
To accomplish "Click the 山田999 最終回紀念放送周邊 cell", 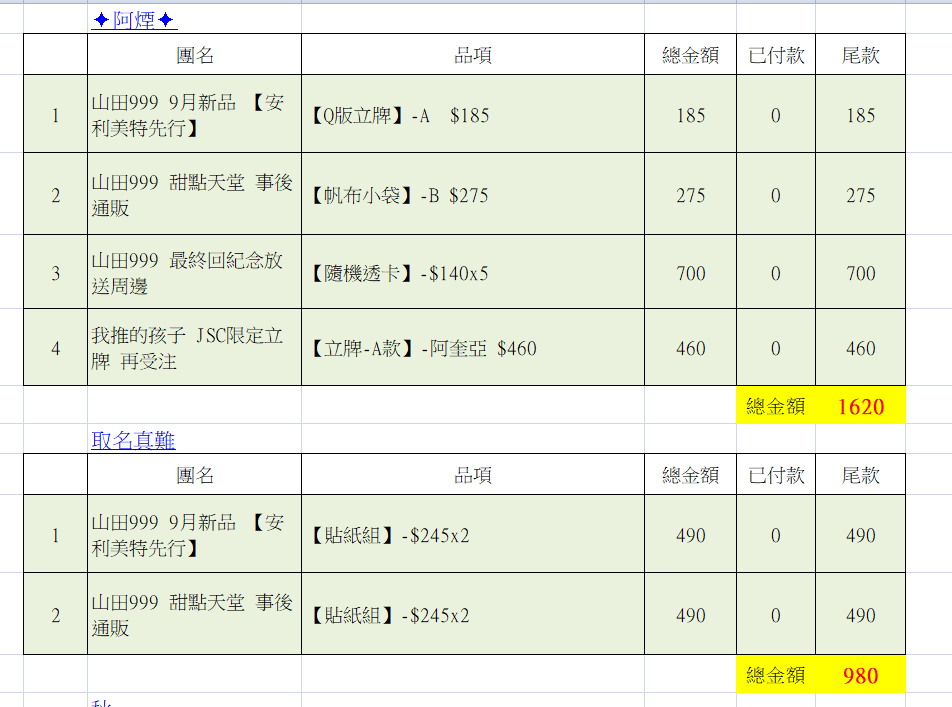I will click(x=194, y=272).
